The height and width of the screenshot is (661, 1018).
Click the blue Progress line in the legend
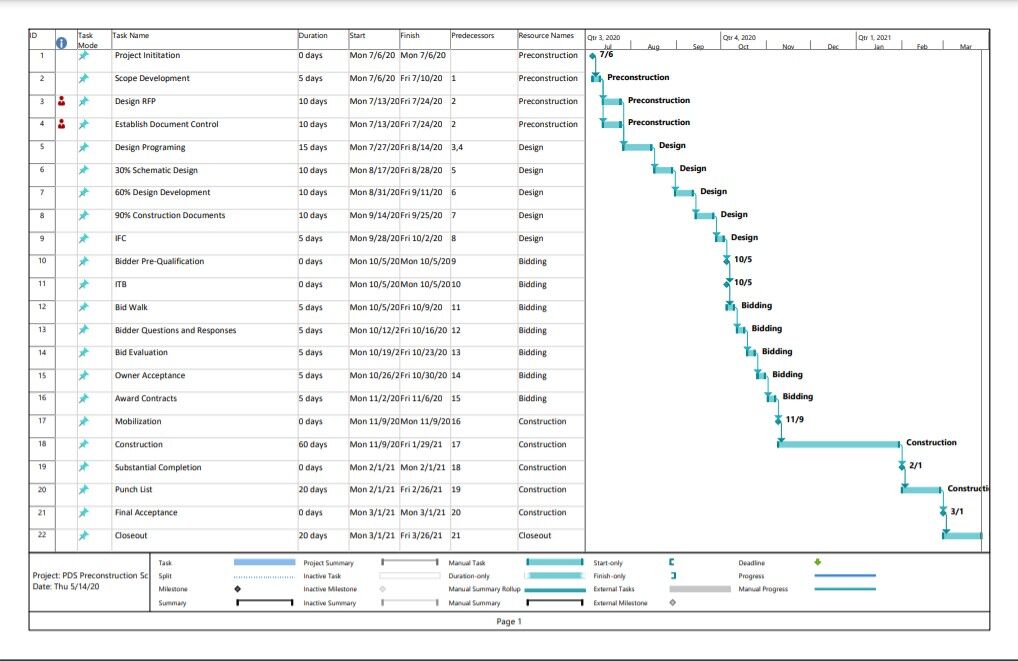coord(845,575)
